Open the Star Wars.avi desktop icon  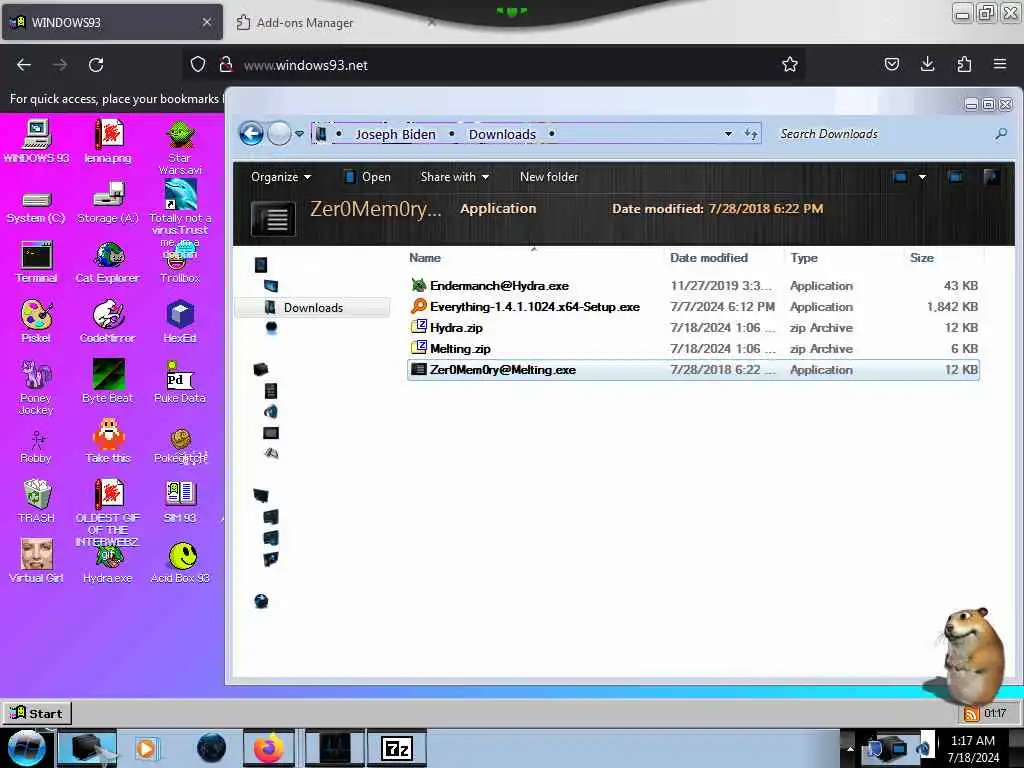click(x=180, y=147)
